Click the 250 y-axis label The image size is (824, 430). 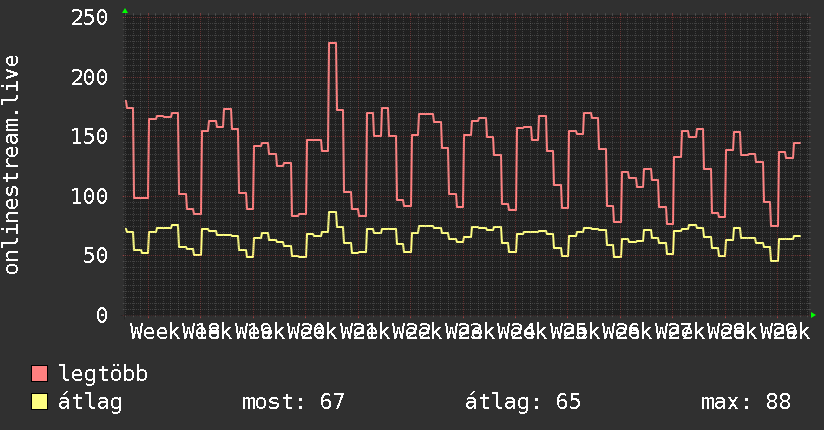[89, 18]
